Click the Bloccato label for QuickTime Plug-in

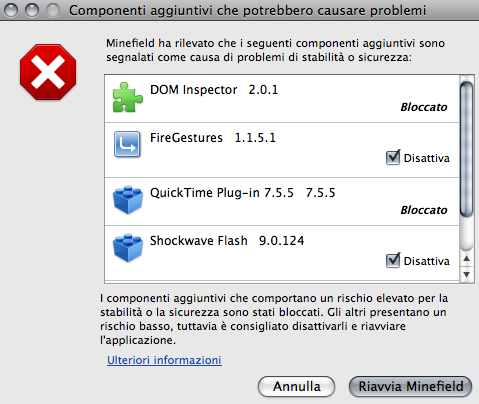pos(424,210)
